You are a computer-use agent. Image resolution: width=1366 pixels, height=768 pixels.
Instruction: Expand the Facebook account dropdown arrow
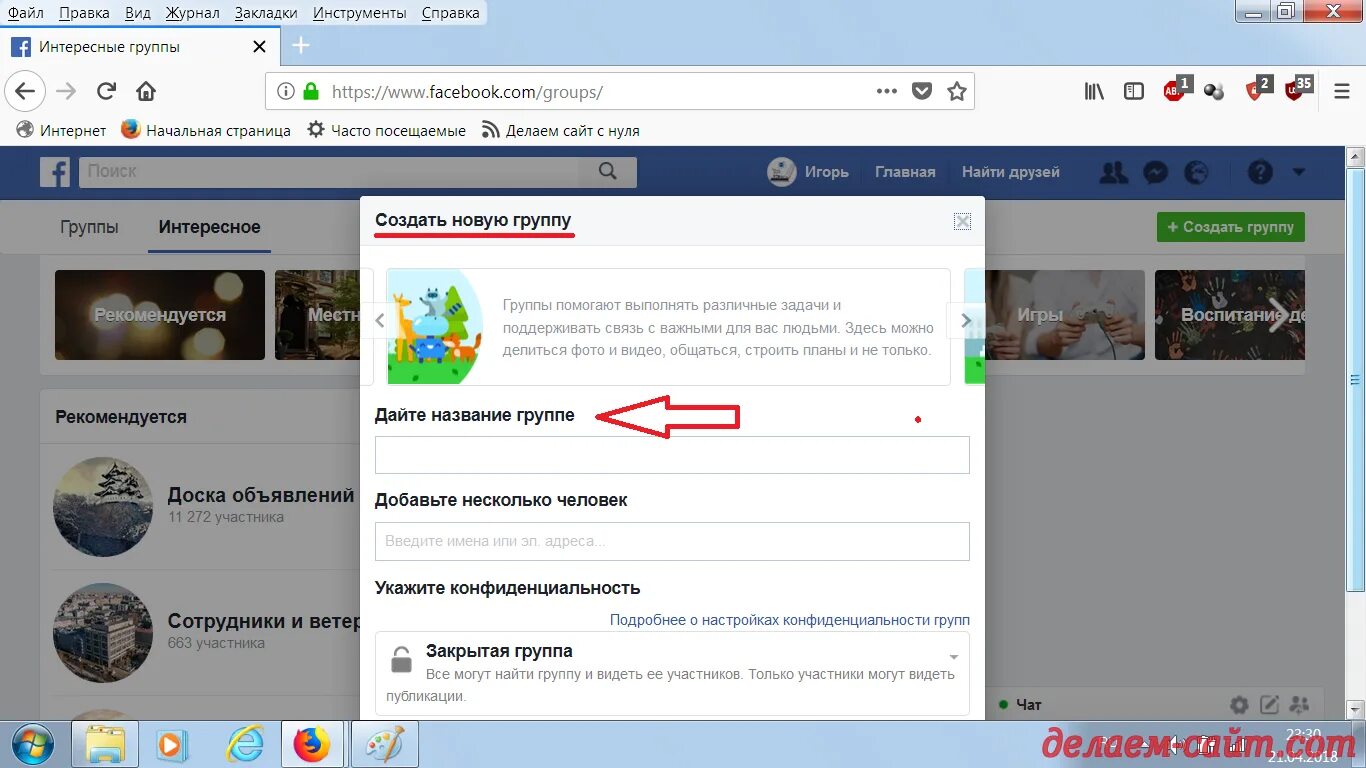(1299, 172)
